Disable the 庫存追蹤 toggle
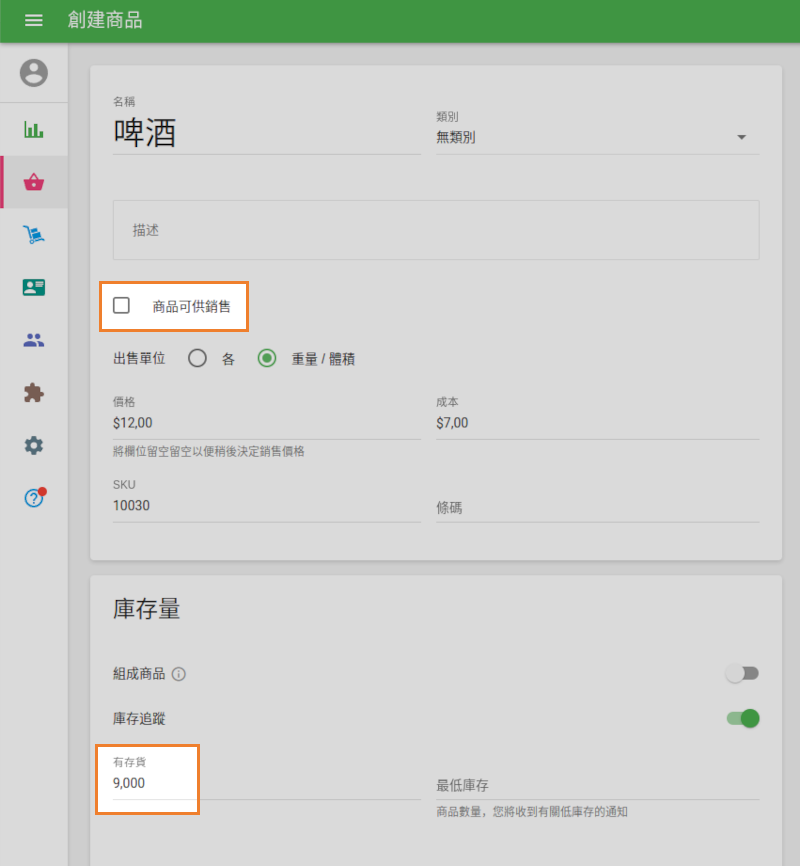The image size is (800, 866). [741, 718]
